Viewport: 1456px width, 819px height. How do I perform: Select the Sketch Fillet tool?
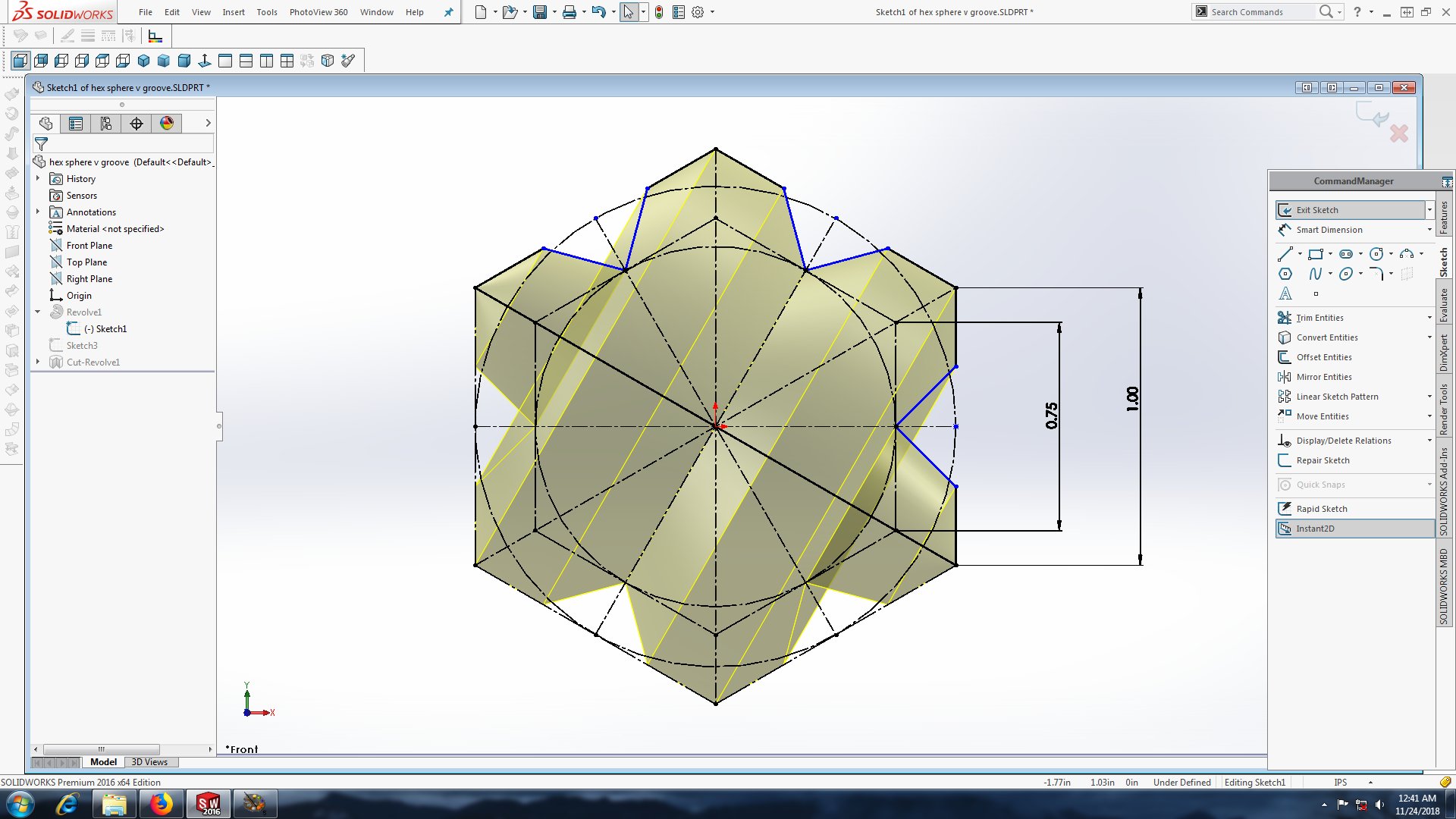tap(1376, 274)
